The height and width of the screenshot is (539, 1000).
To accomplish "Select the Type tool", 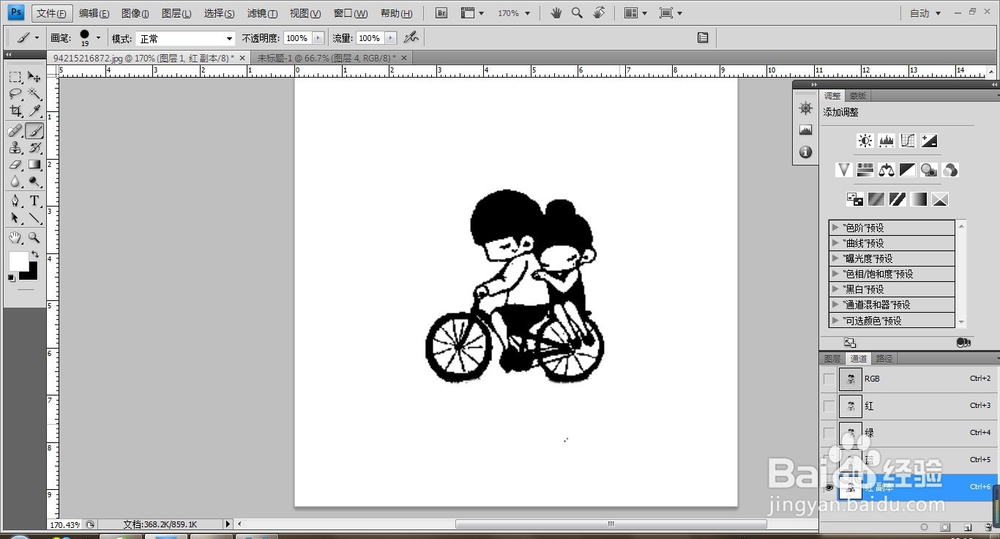I will coord(34,202).
